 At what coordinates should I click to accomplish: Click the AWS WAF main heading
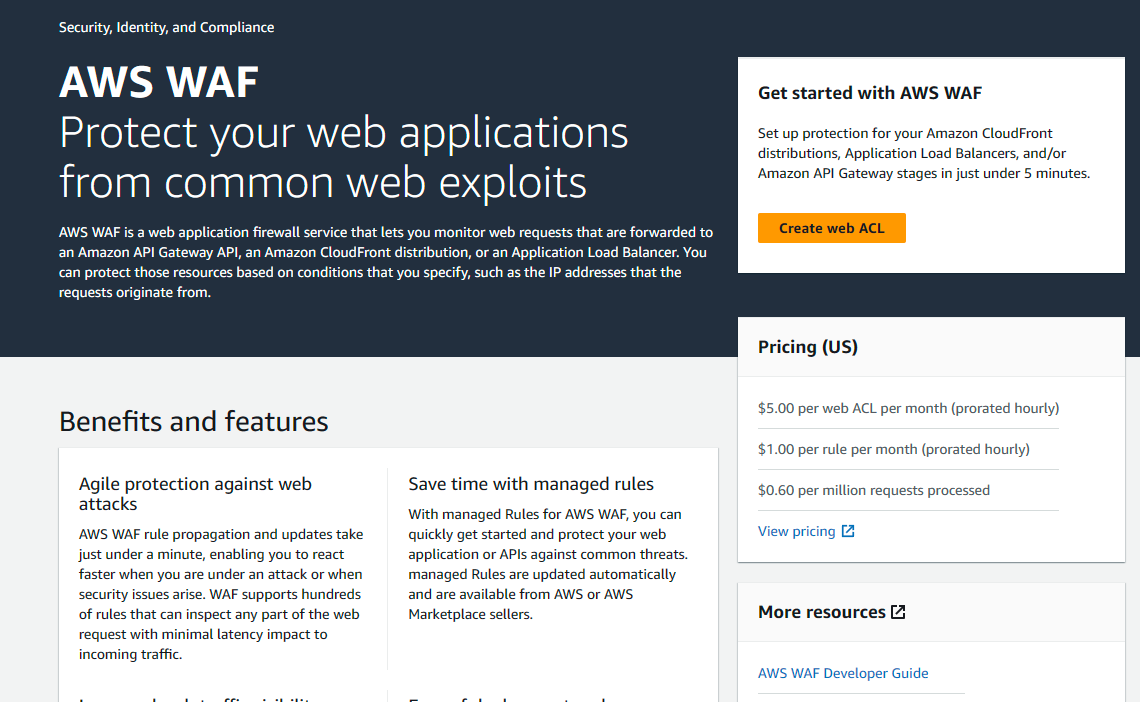158,81
